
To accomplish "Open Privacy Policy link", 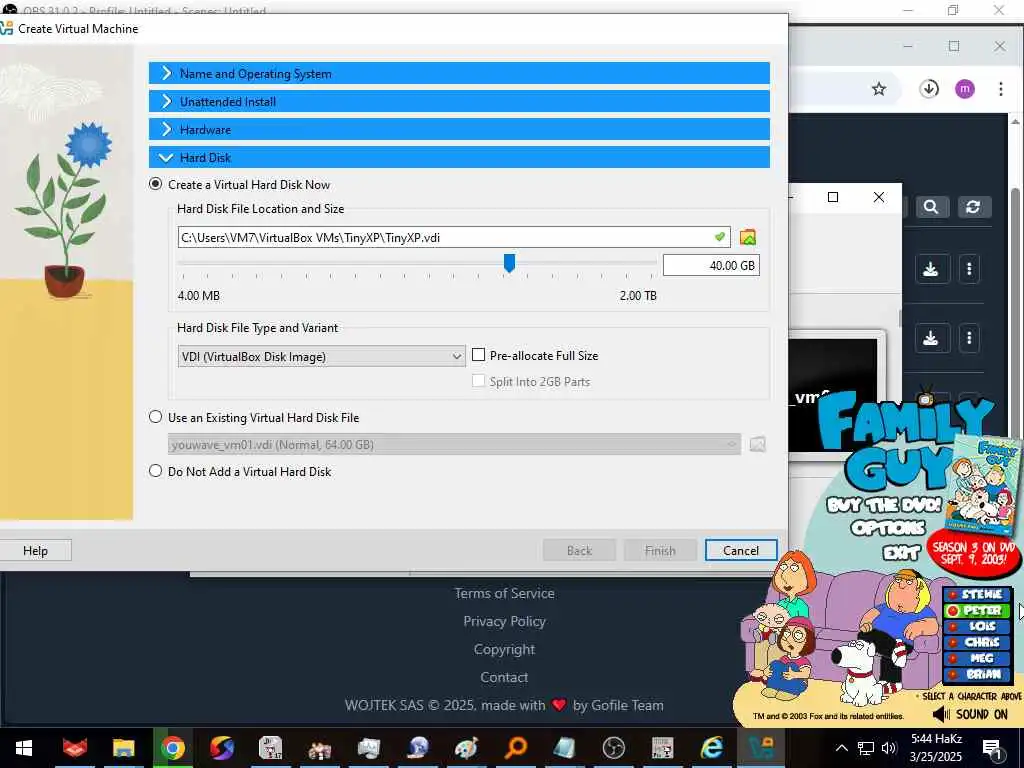I will tap(504, 621).
